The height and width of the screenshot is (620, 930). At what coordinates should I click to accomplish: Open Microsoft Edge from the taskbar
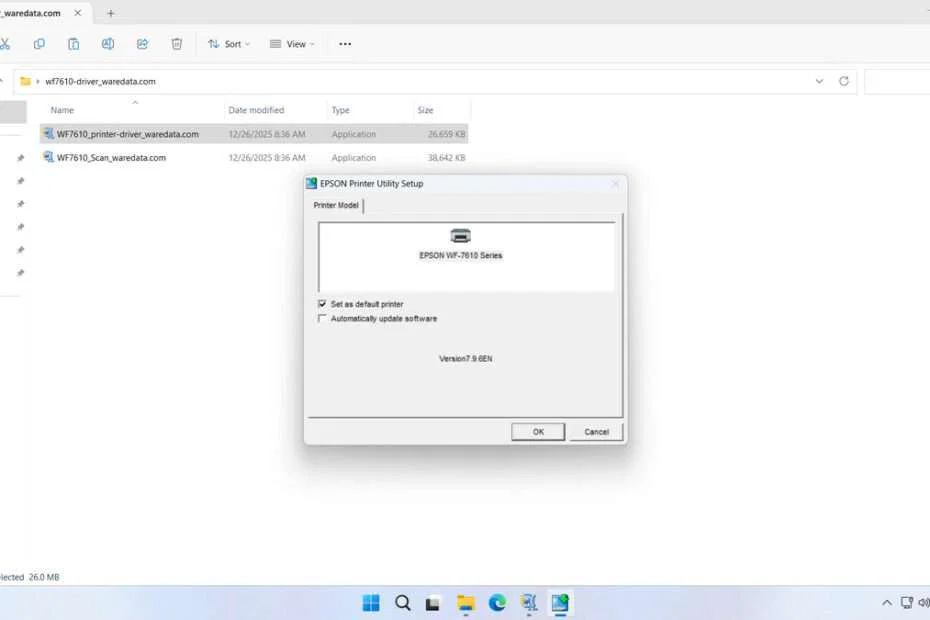pos(497,603)
